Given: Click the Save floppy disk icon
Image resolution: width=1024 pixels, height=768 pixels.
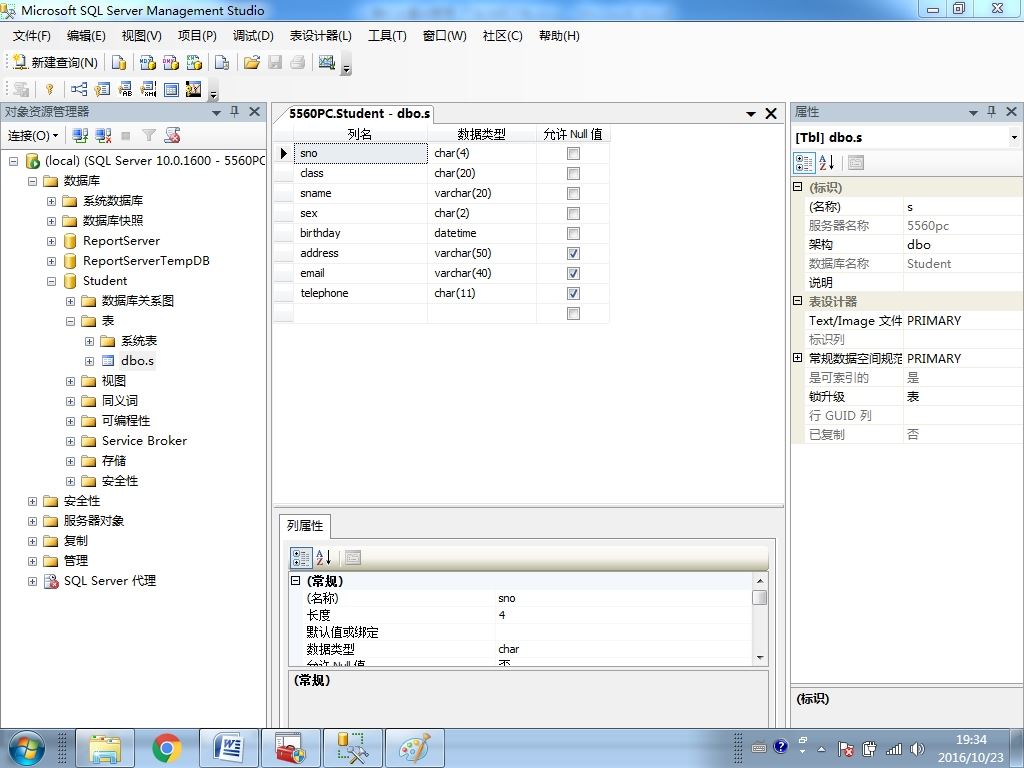Looking at the screenshot, I should tap(275, 62).
